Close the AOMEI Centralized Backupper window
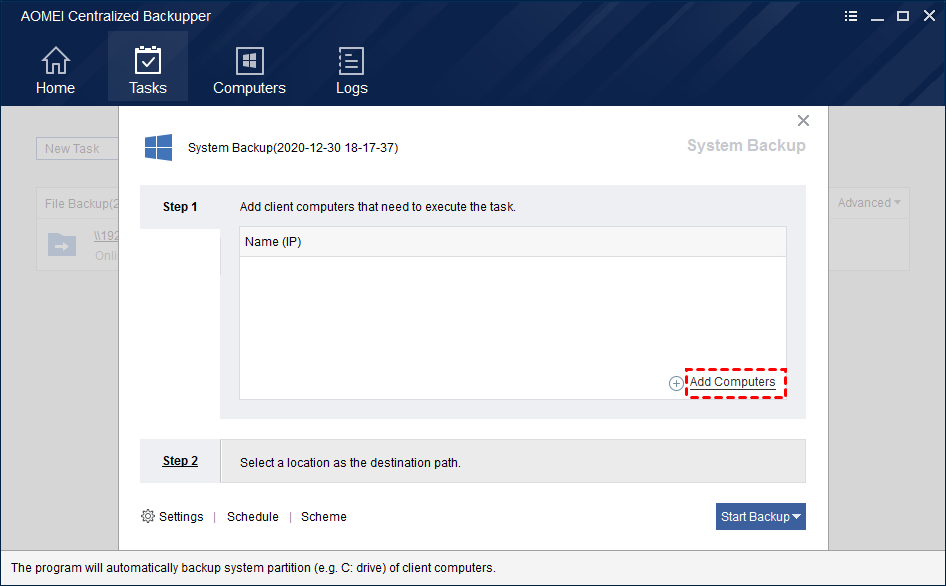The height and width of the screenshot is (586, 946). (x=929, y=16)
